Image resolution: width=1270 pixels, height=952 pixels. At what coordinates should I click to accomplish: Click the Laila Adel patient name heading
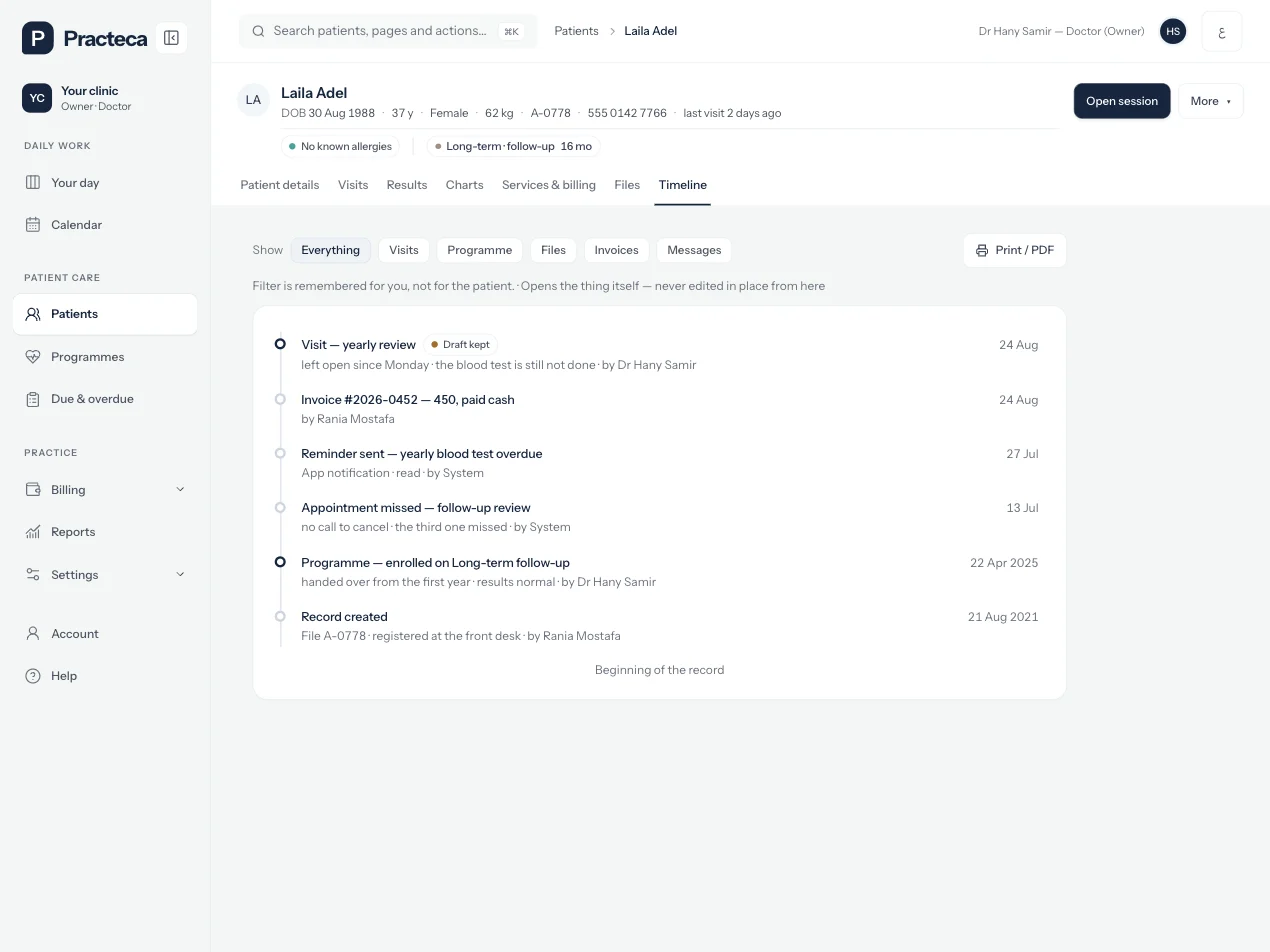click(314, 93)
